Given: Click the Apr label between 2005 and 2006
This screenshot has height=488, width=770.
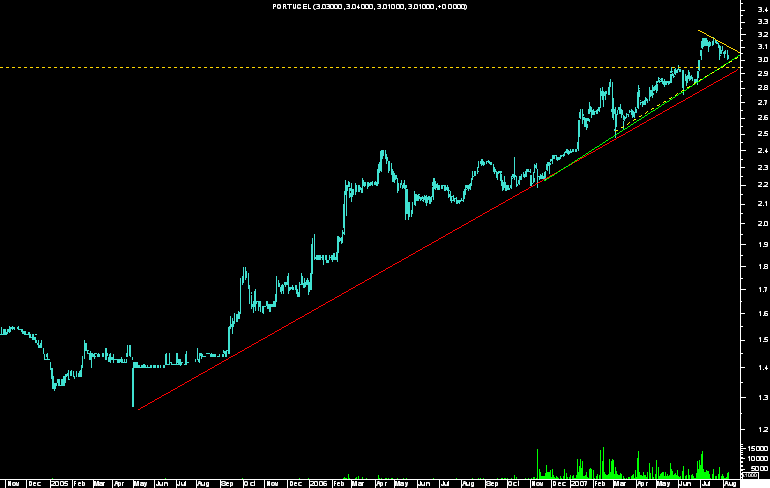Looking at the screenshot, I should [119, 484].
